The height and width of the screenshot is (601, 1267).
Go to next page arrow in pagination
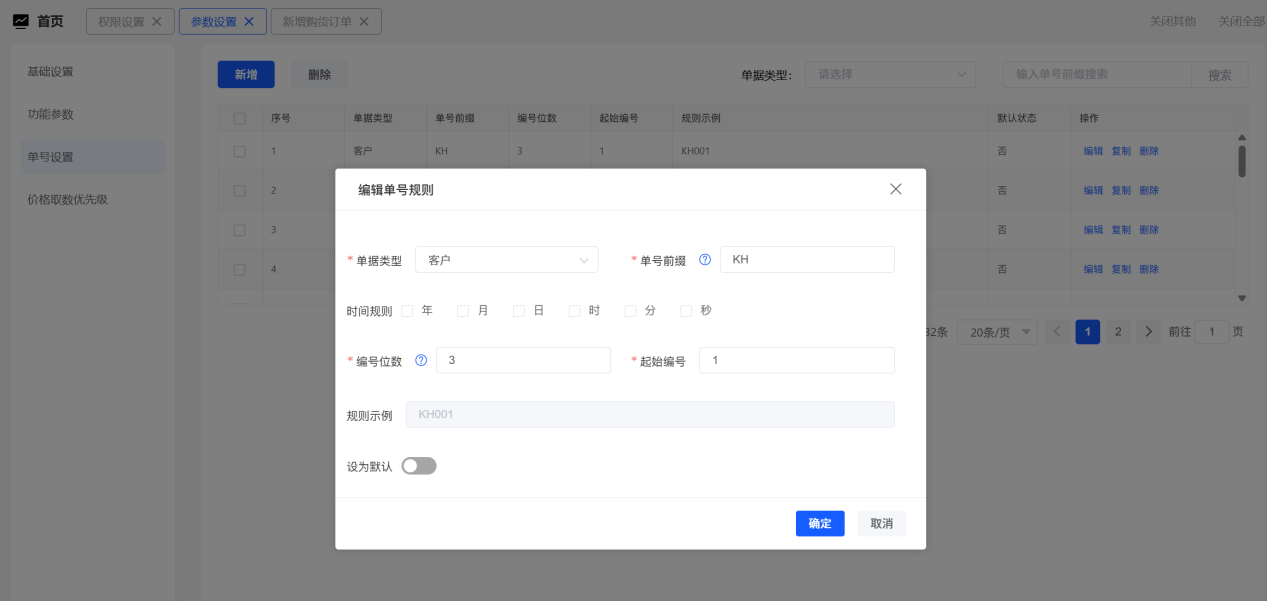[x=1148, y=332]
